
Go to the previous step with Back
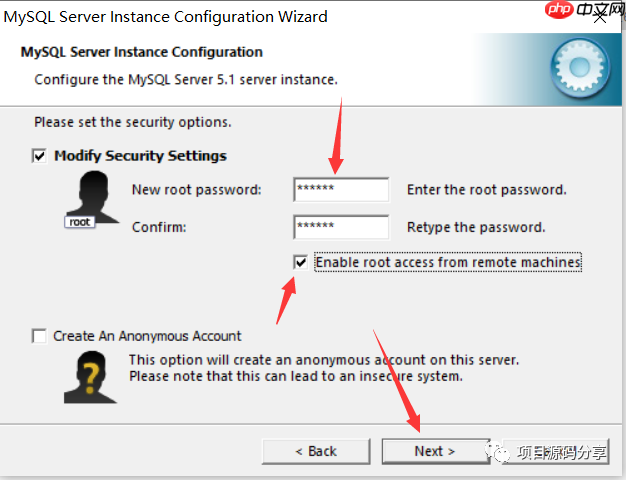coord(316,451)
